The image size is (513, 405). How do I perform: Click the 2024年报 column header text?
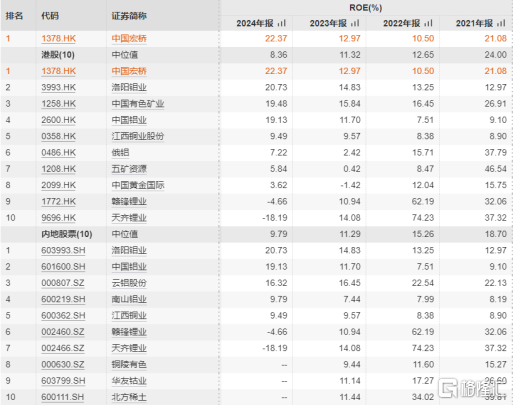(255, 23)
